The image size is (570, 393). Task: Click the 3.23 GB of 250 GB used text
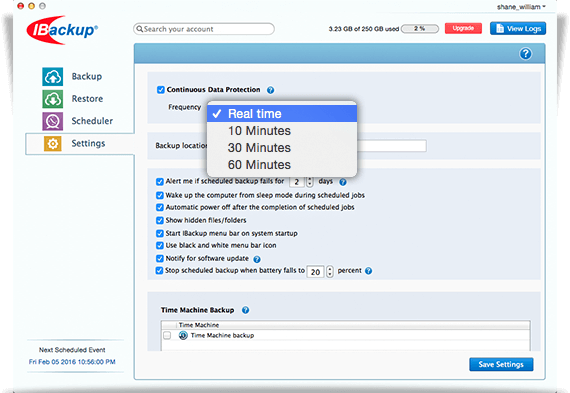364,29
